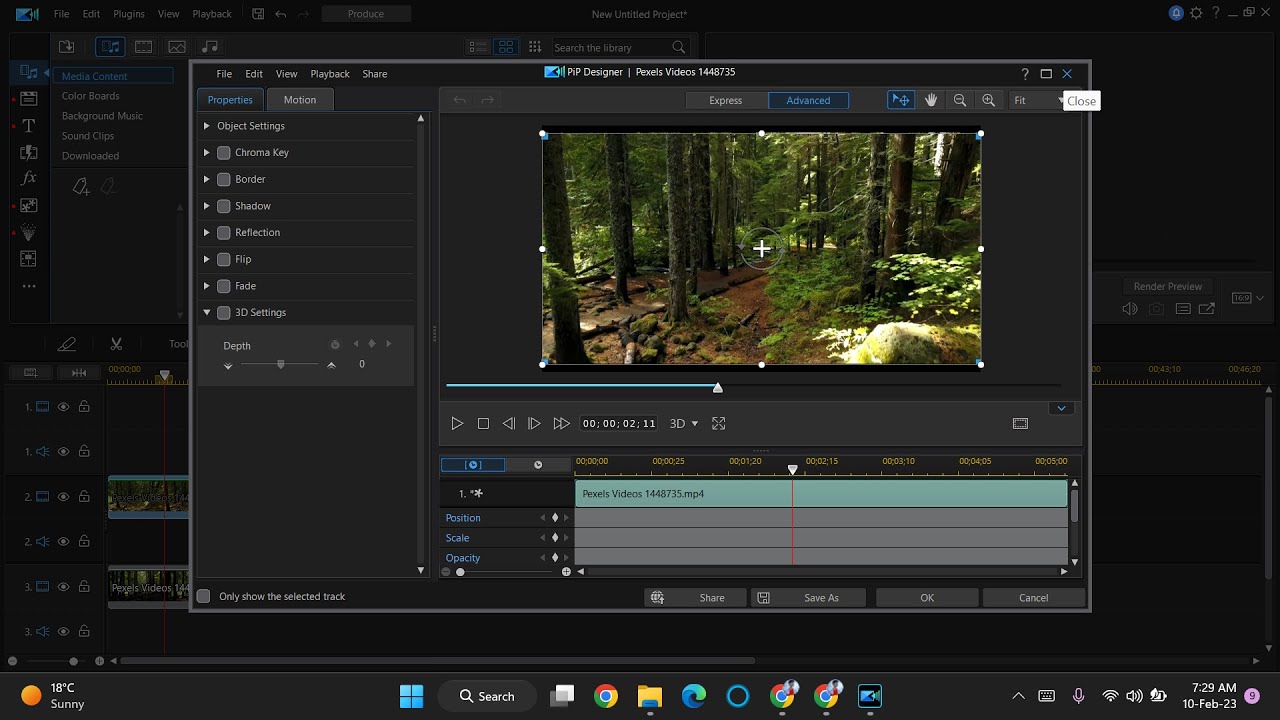1280x720 pixels.
Task: Collapse the 3D Settings section arrow
Action: point(207,313)
